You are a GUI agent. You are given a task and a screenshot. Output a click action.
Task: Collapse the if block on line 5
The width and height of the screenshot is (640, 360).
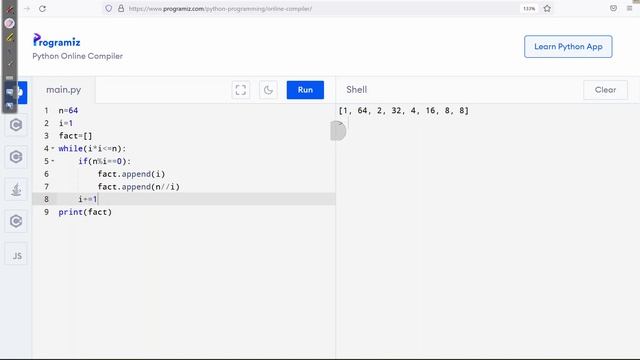tap(53, 161)
